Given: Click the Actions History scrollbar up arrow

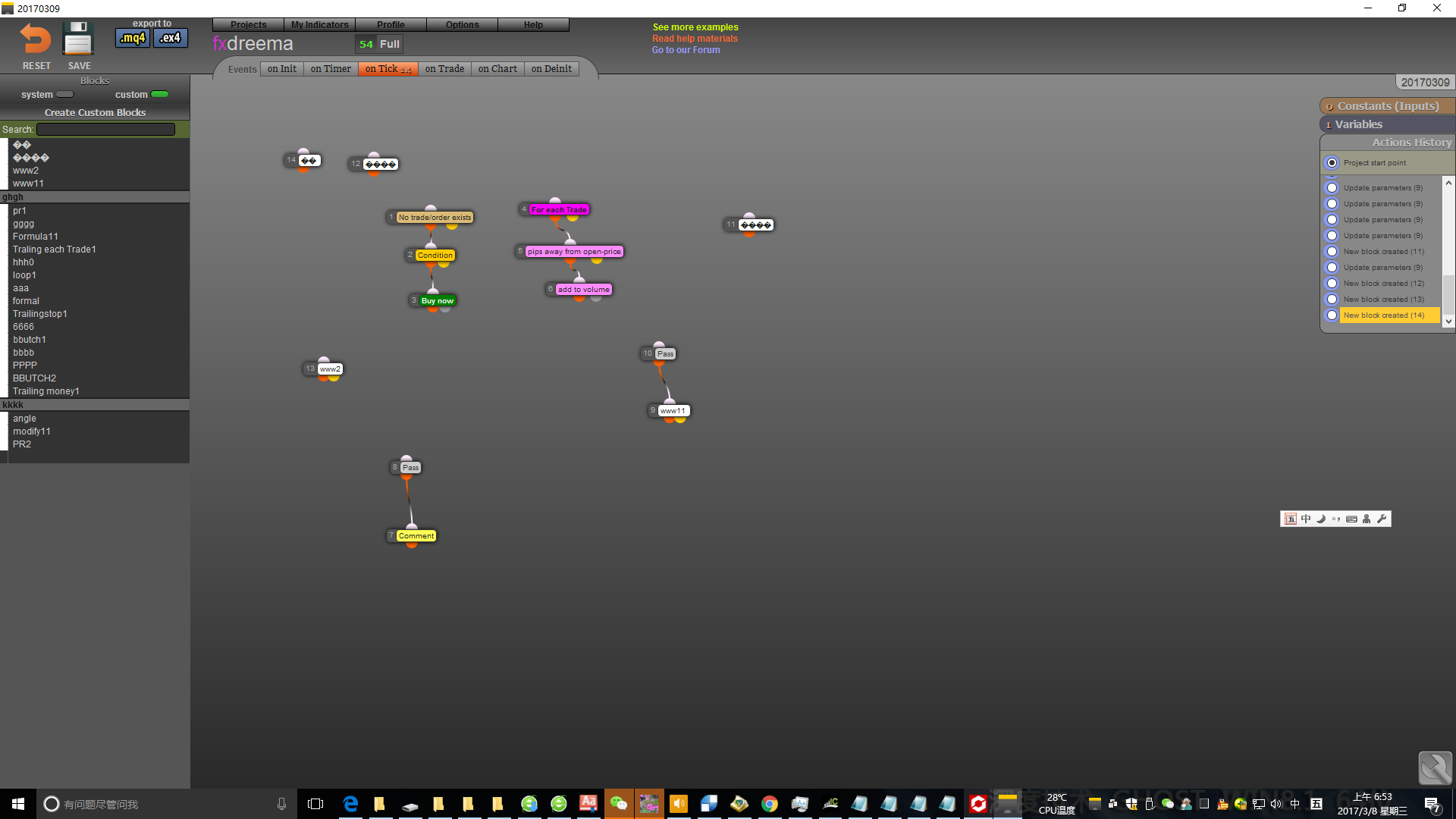Looking at the screenshot, I should [1448, 183].
